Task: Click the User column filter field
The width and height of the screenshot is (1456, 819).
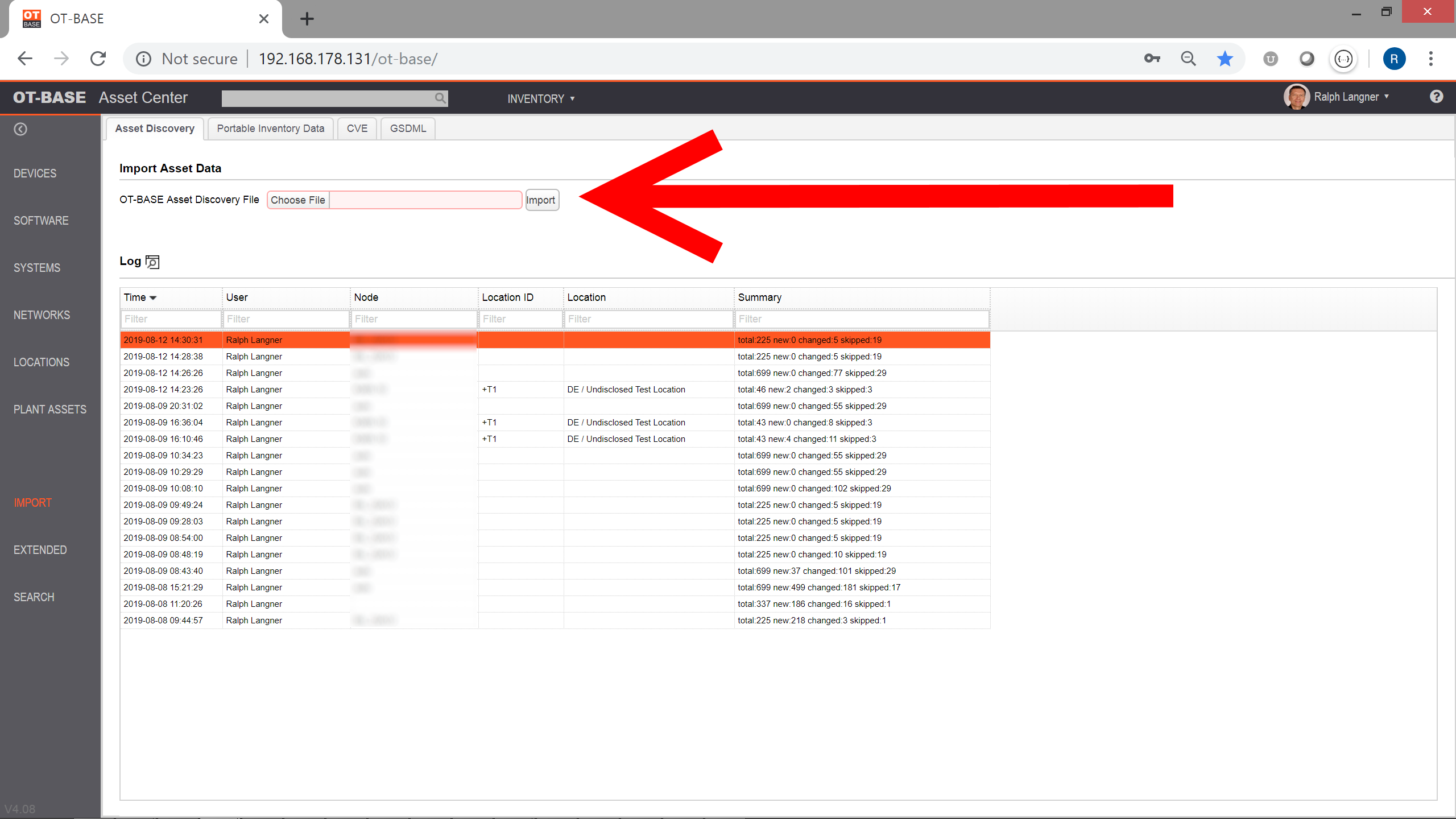Action: point(286,319)
